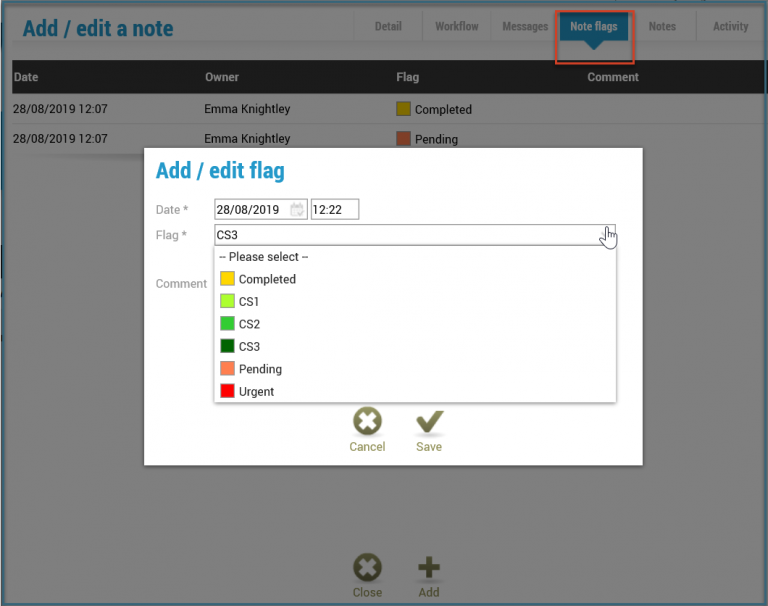This screenshot has width=768, height=606.
Task: Click the Save checkmark icon
Action: click(x=429, y=422)
